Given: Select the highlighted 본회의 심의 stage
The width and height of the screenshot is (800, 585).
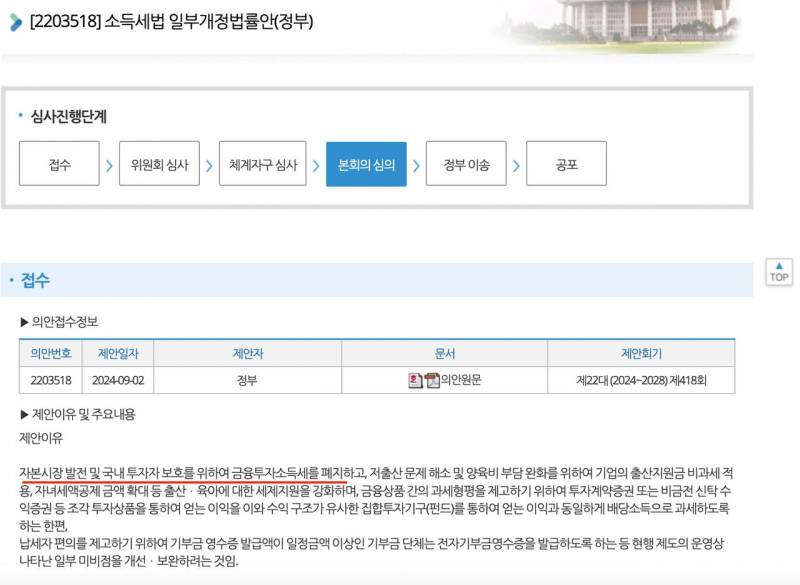Looking at the screenshot, I should [x=366, y=164].
